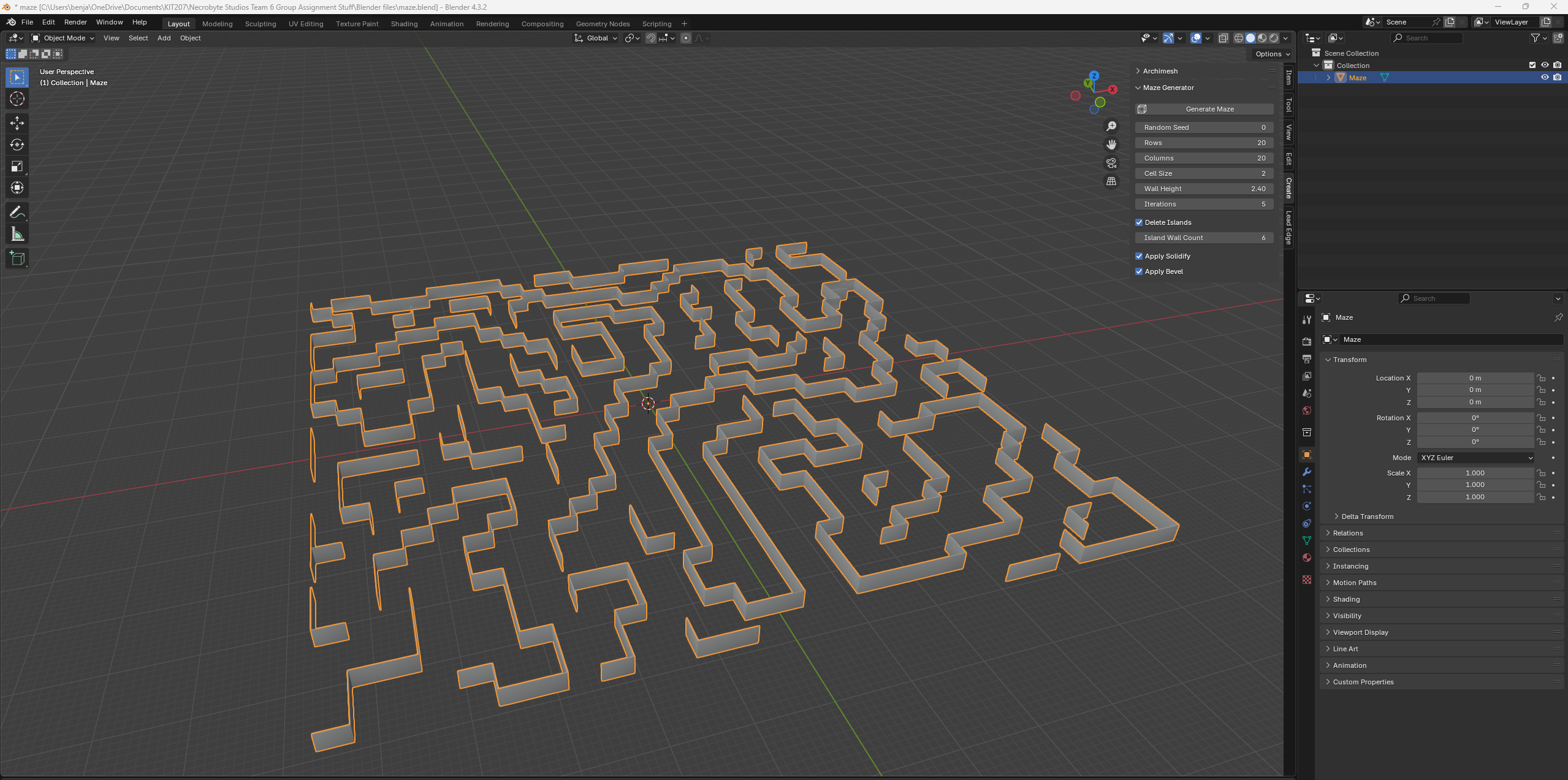Collapse the Transform panel
The width and height of the screenshot is (1568, 780).
tap(1349, 360)
